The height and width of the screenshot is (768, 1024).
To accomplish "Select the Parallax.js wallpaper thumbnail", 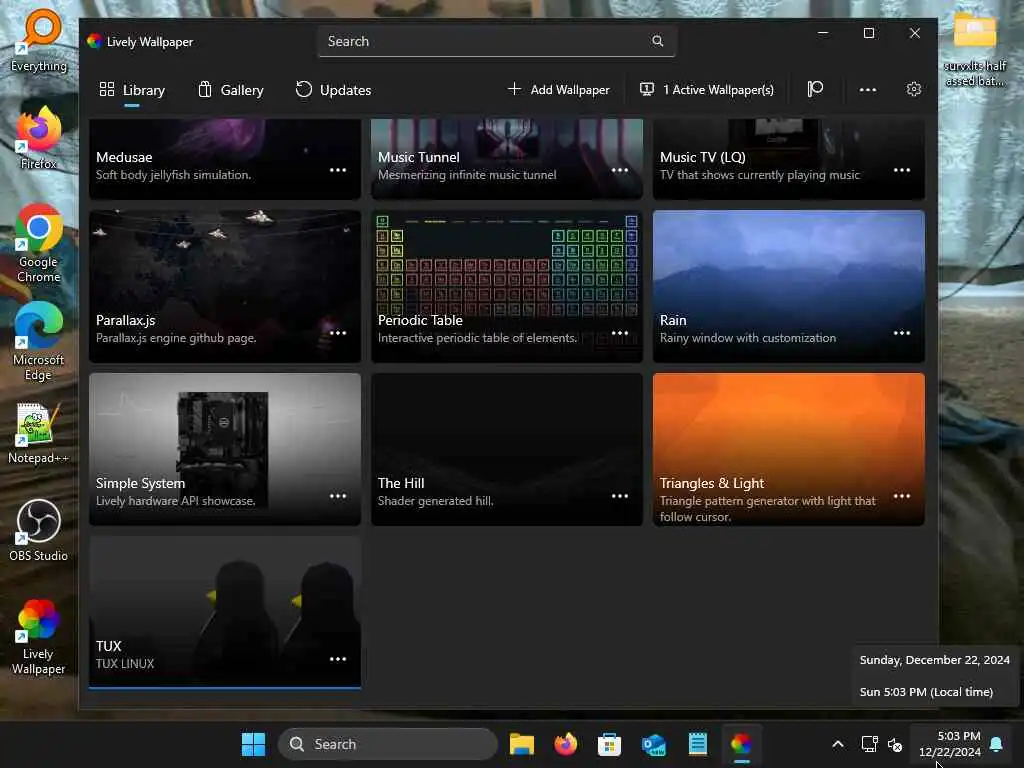I will click(225, 286).
